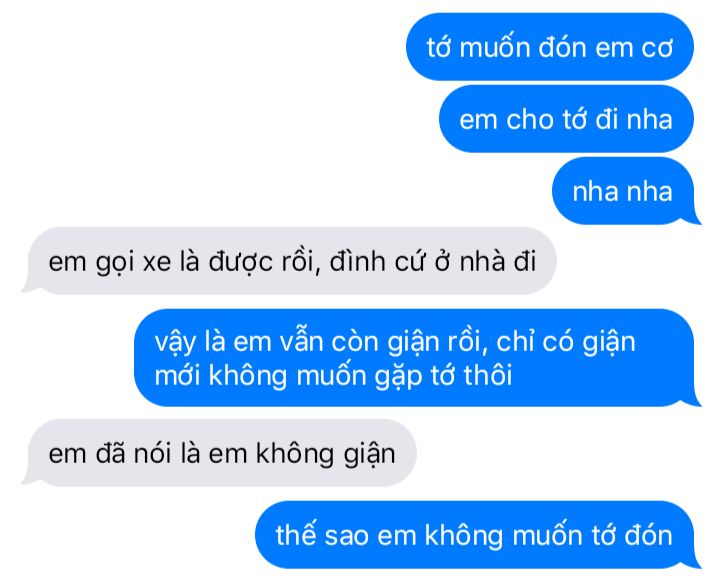Tap the message 'thế sao em không muốn tớ đón'

tap(478, 535)
